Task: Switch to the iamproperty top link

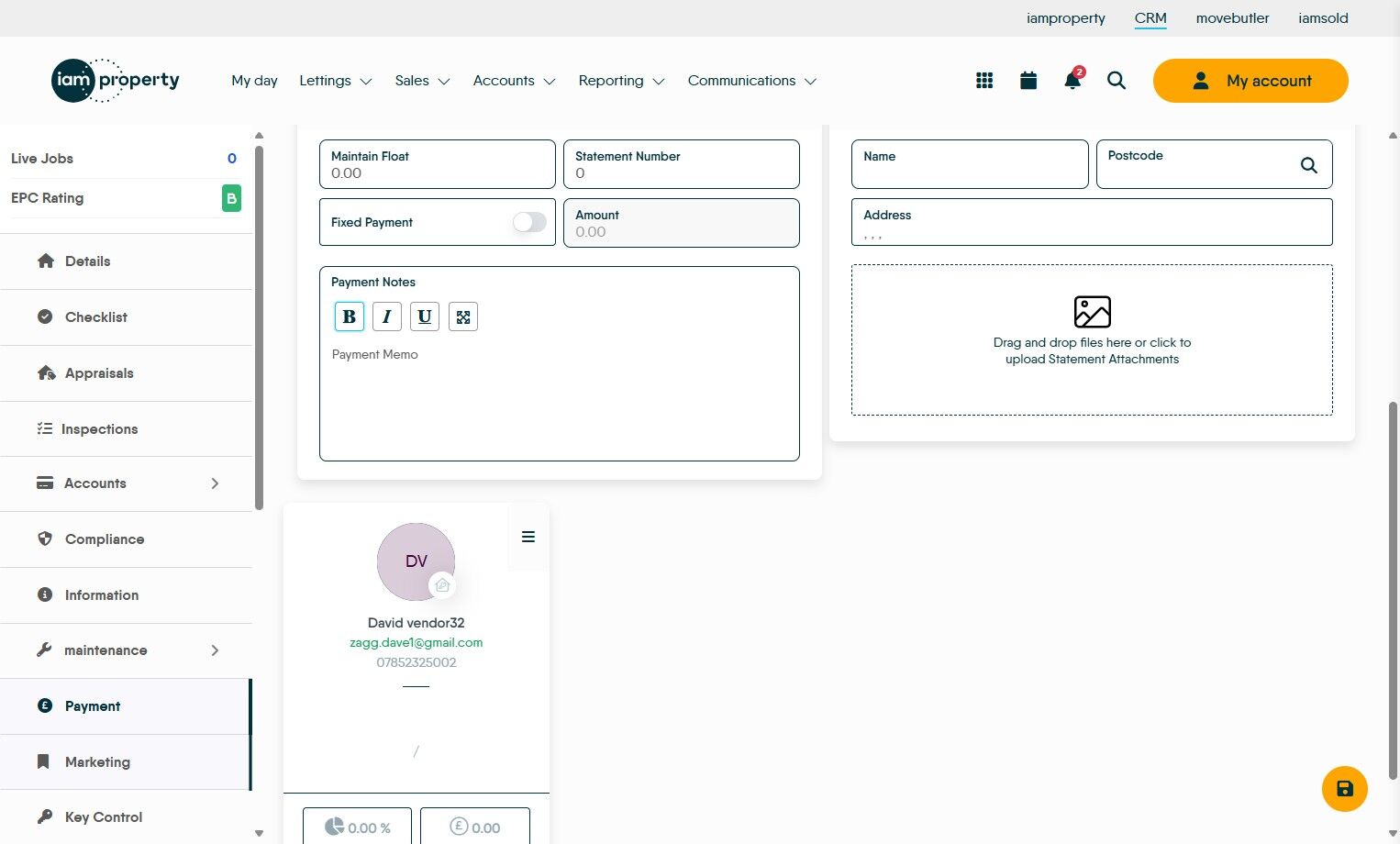Action: pyautogui.click(x=1066, y=18)
